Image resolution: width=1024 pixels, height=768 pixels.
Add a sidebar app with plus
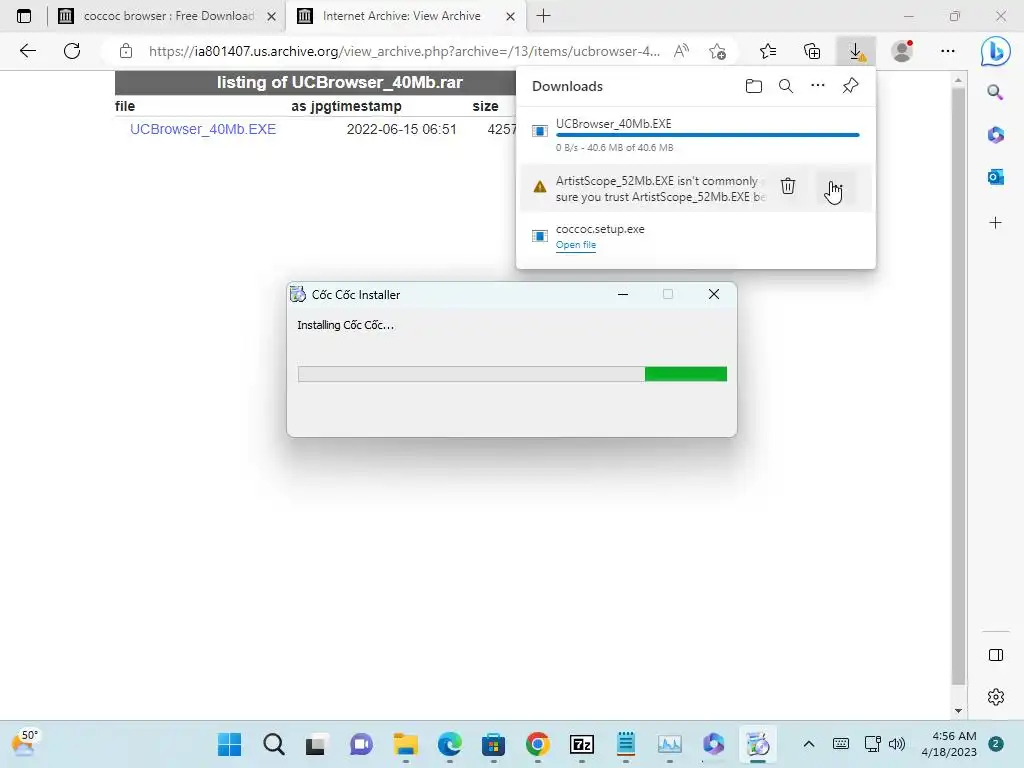995,223
